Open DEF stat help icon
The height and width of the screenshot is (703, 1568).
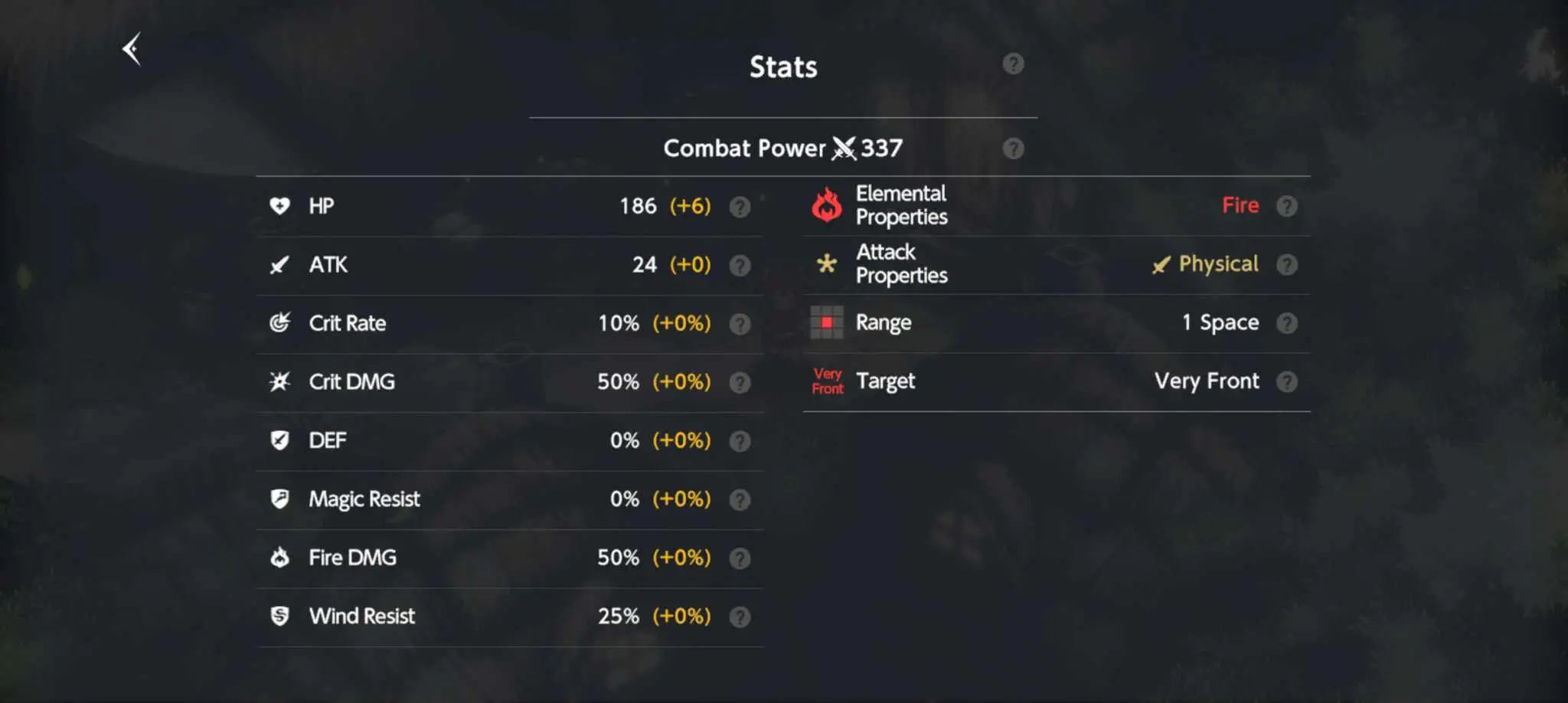[740, 441]
